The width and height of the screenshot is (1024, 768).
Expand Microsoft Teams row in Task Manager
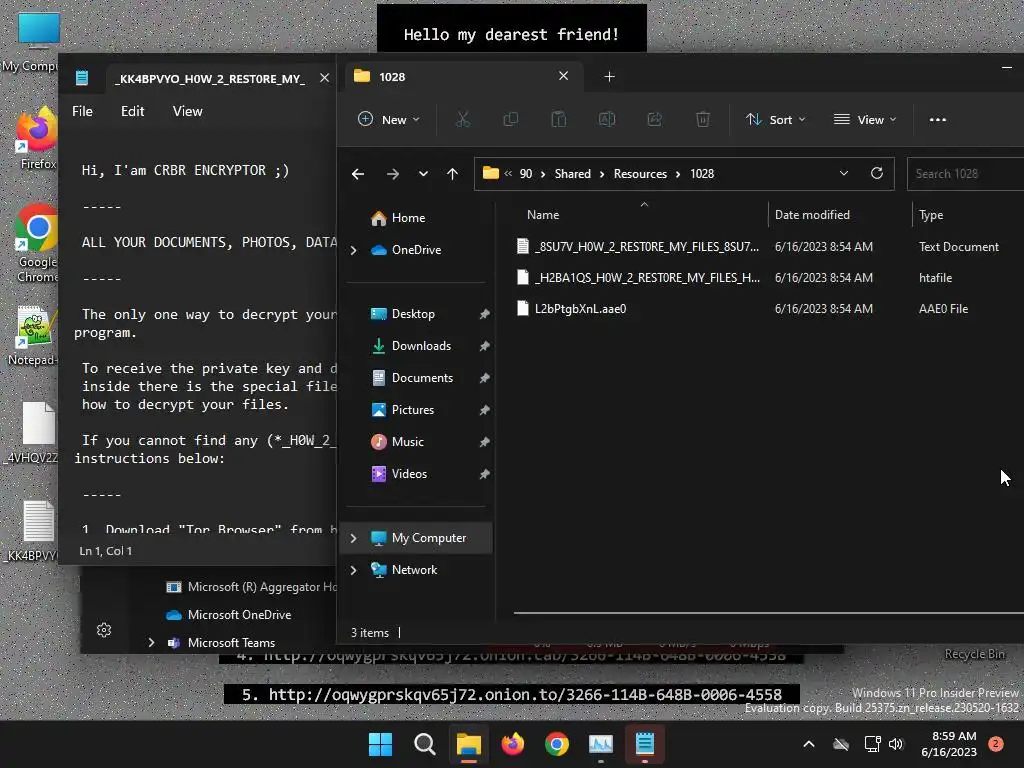coord(152,643)
